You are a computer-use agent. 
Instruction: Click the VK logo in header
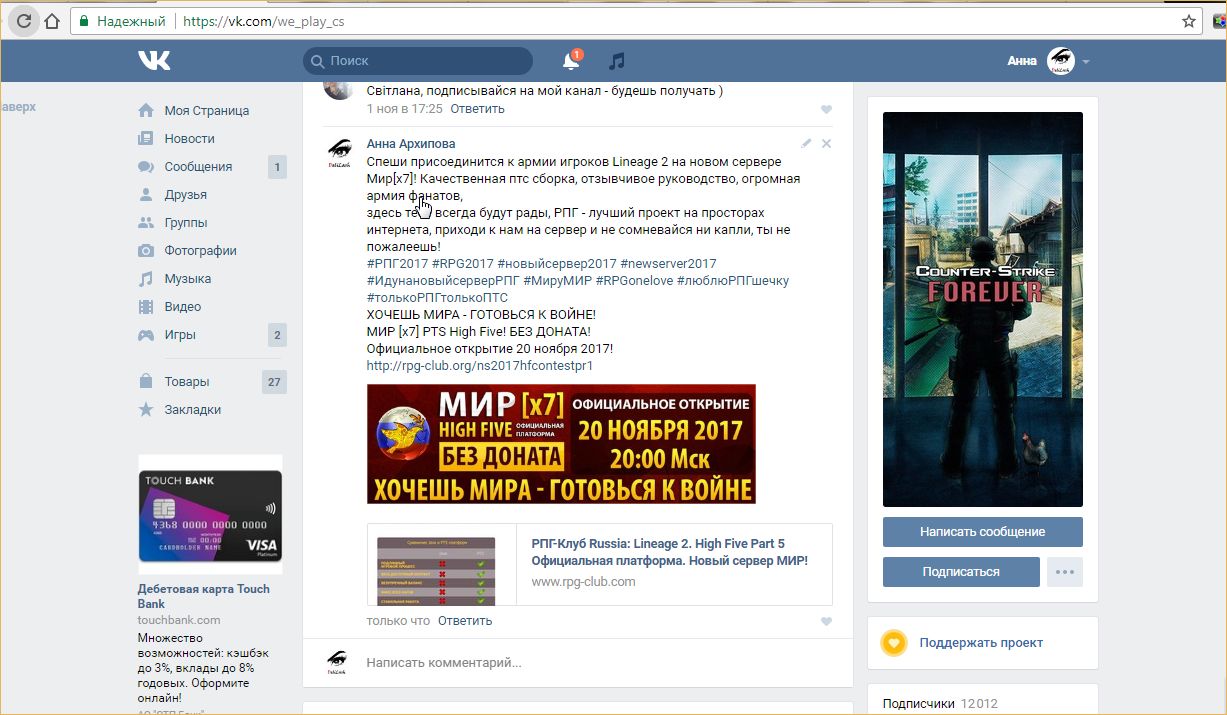click(154, 61)
